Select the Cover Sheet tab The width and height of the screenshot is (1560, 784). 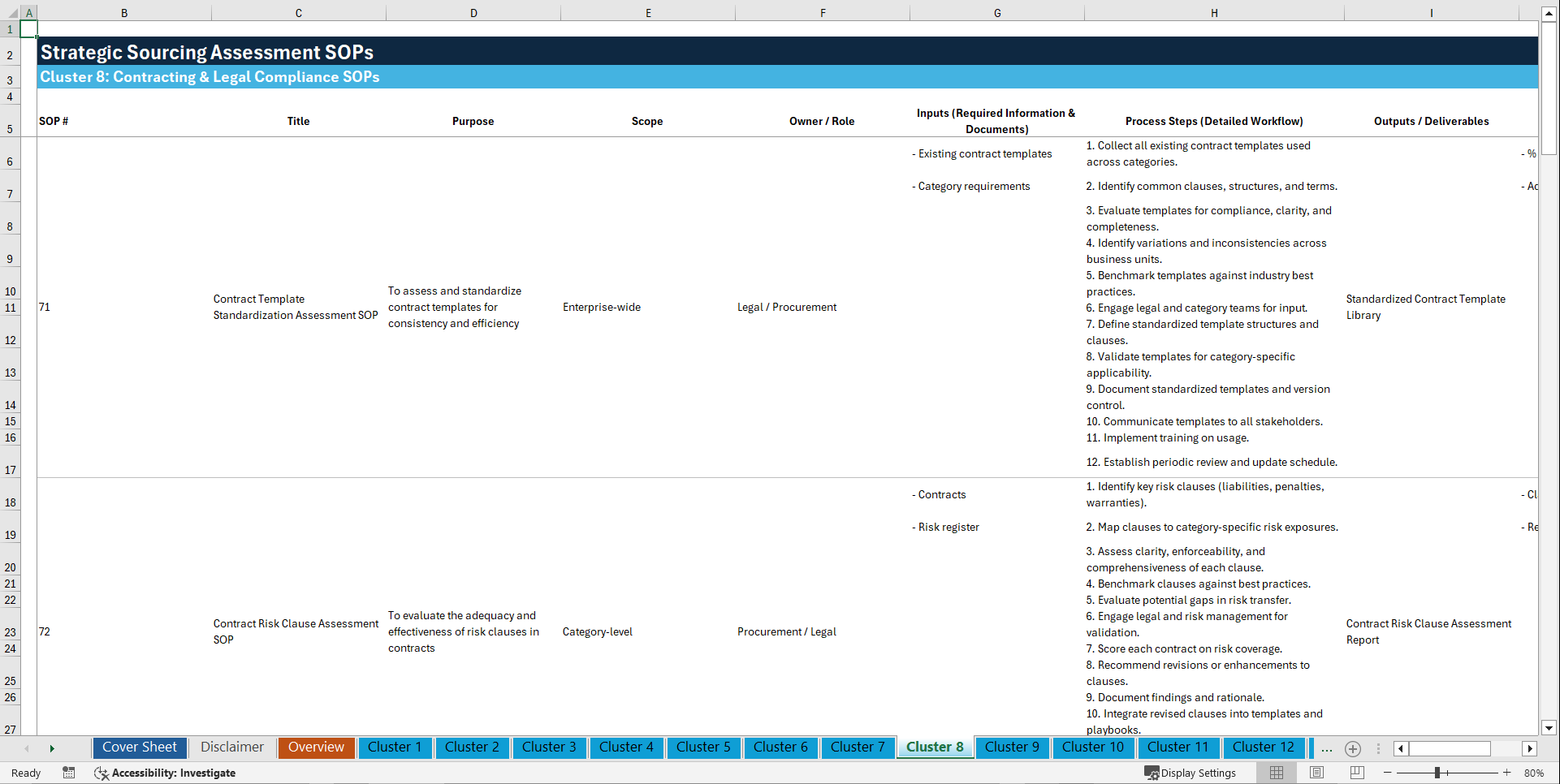(x=139, y=747)
